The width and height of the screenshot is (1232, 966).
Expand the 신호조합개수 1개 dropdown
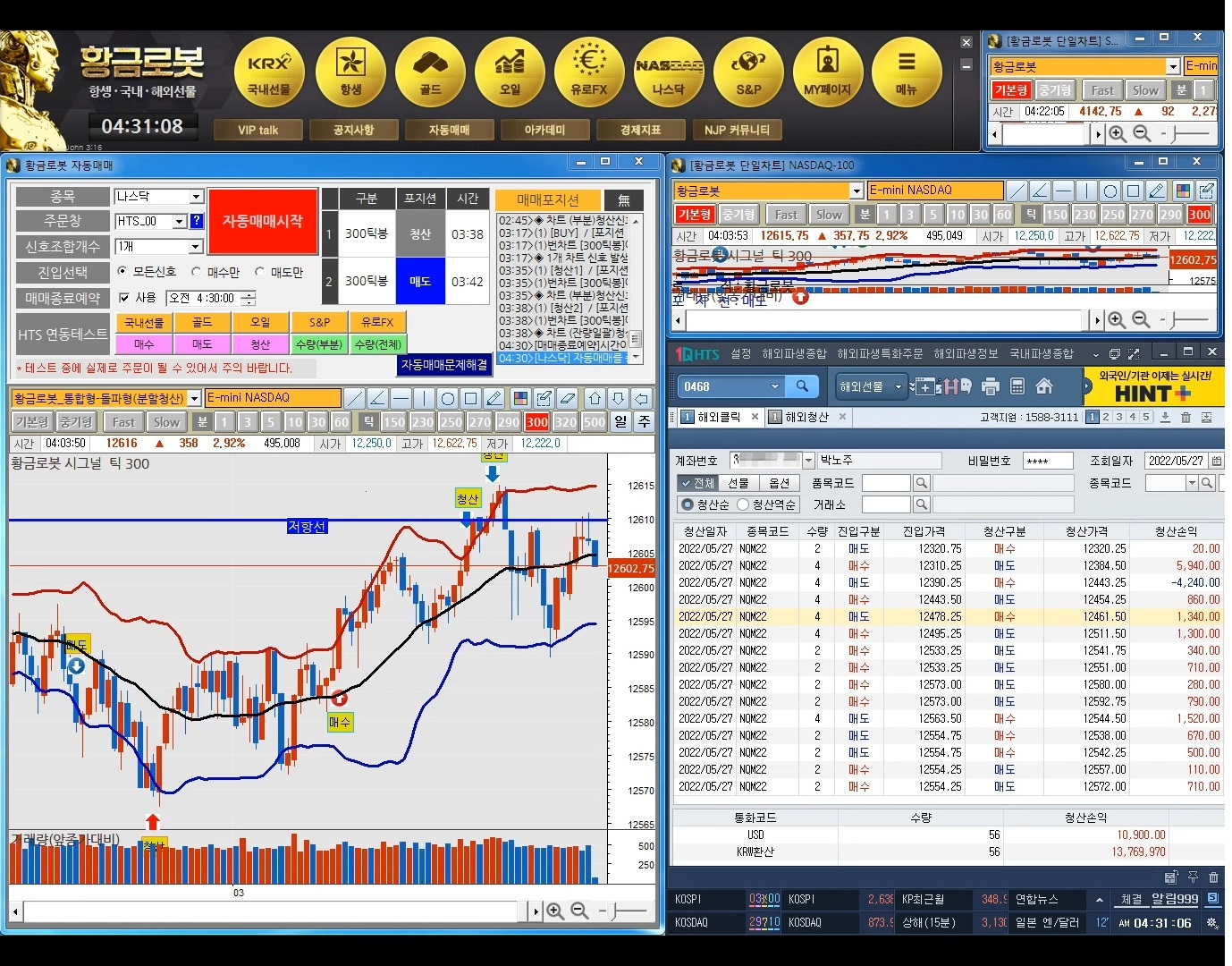point(197,246)
